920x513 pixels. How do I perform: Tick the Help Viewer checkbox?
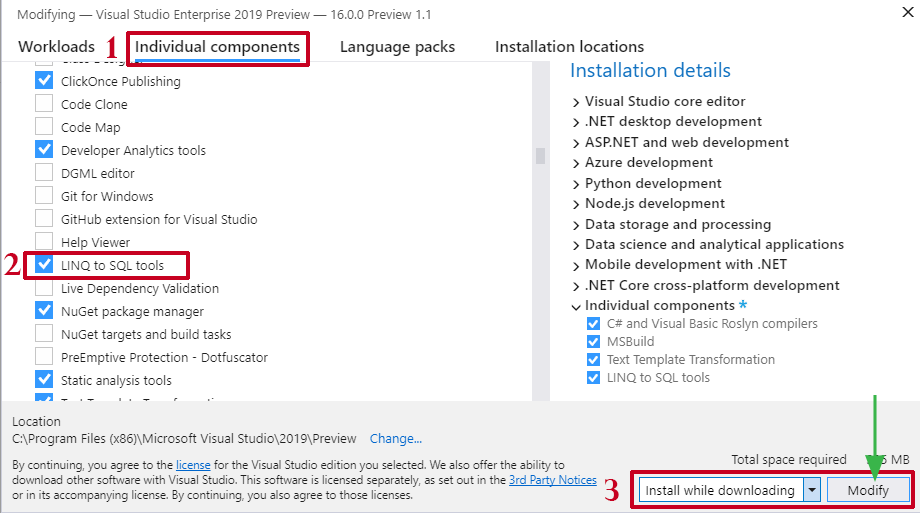point(44,242)
